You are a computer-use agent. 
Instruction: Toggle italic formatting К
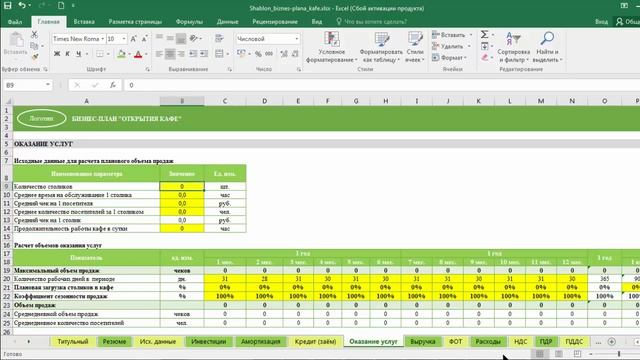pyautogui.click(x=68, y=54)
